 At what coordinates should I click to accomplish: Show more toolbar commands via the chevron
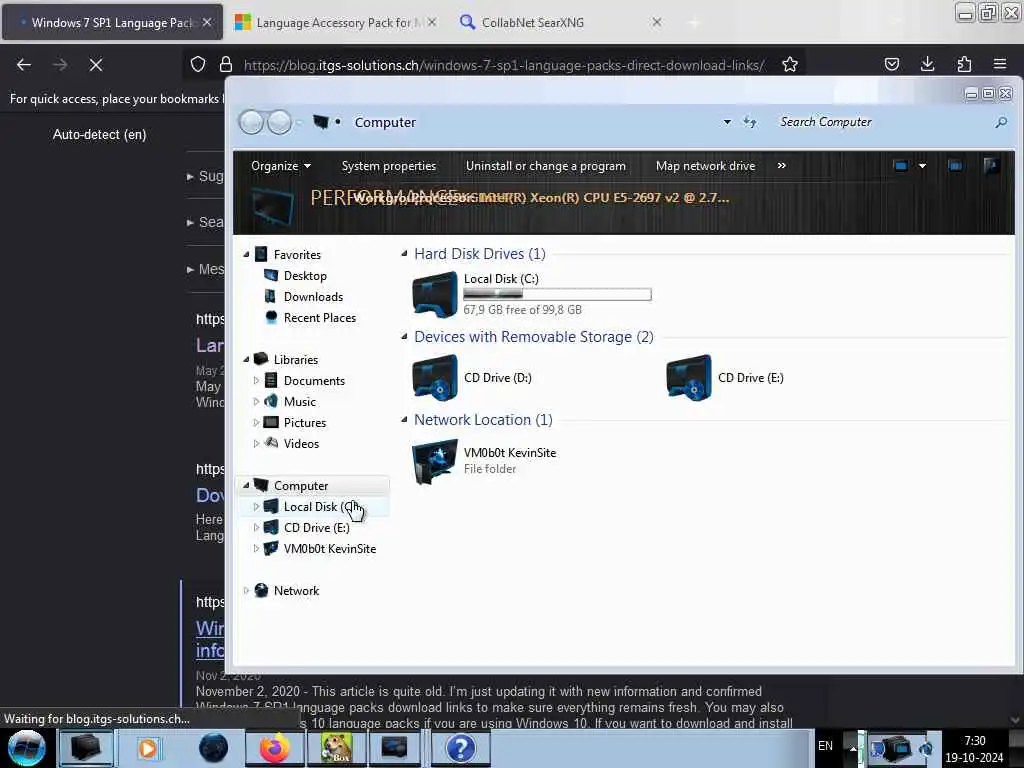pos(782,166)
